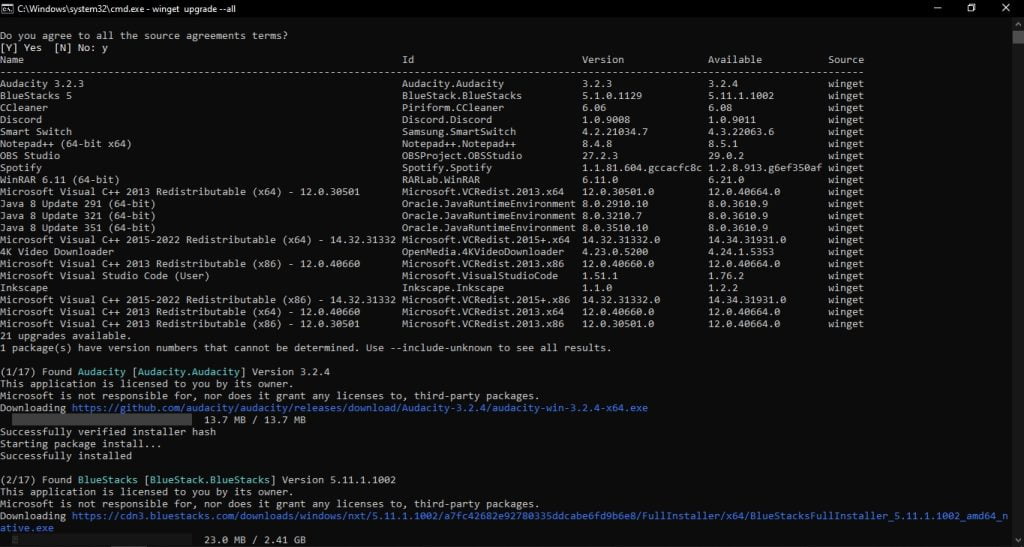Screen dimensions: 1024x547
Task: Click the "WinRAR 6.11 (64-bit)" name row
Action: click(x=60, y=180)
